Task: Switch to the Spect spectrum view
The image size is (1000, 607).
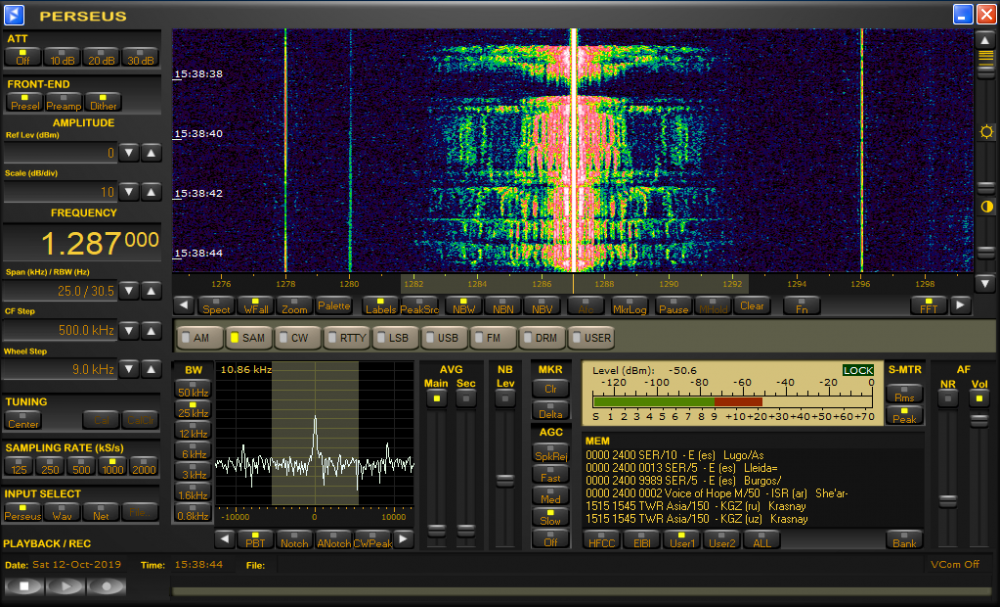Action: 217,306
